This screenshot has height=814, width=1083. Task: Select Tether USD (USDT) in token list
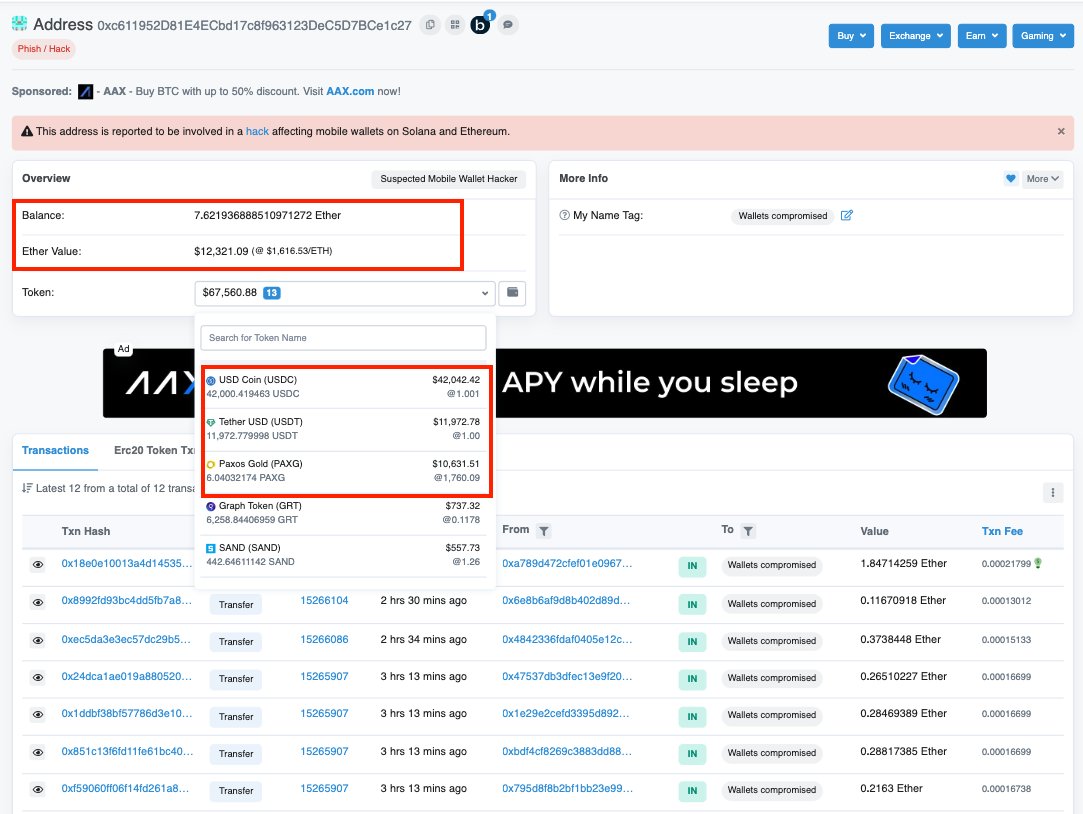coord(343,429)
